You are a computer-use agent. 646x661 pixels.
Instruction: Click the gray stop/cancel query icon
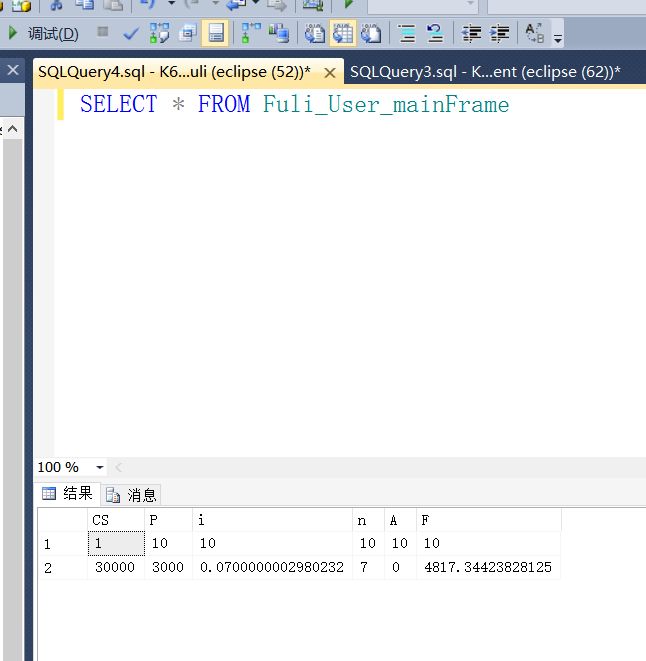pyautogui.click(x=102, y=32)
